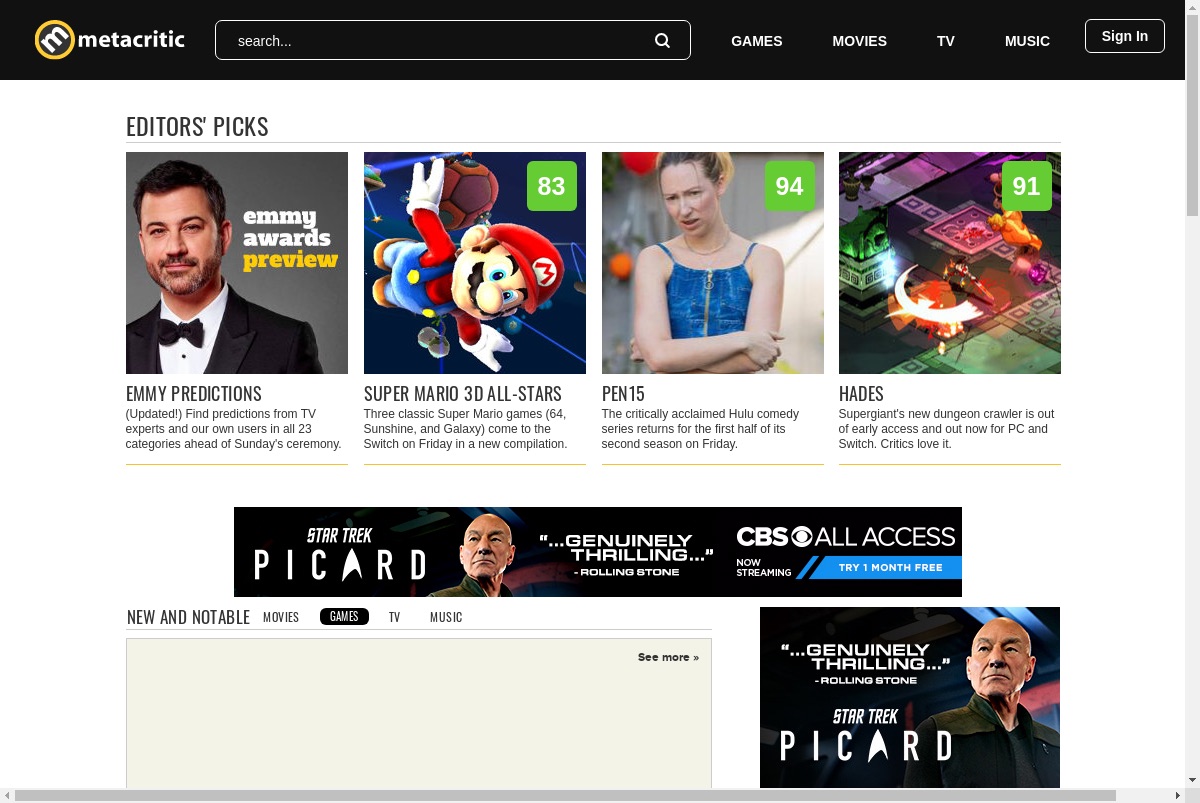
Task: Click the vertical scrollbar thumb
Action: (1192, 115)
